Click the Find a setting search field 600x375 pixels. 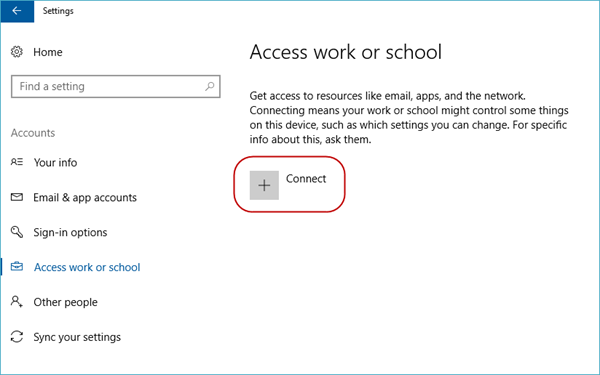pyautogui.click(x=116, y=86)
